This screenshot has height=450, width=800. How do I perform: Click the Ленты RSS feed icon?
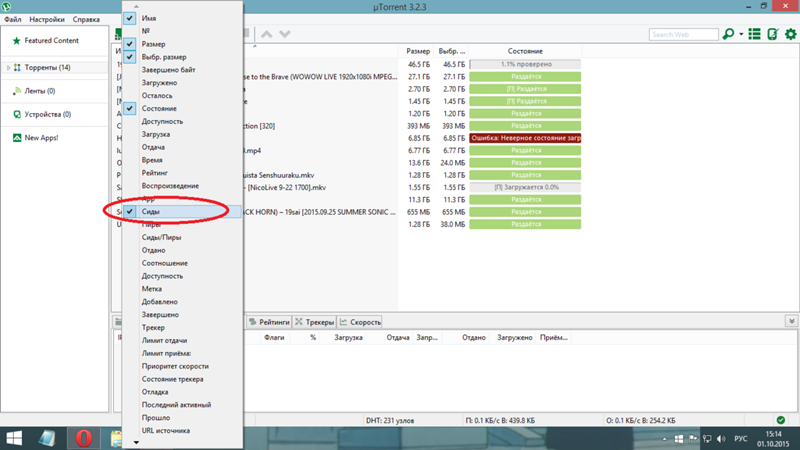[17, 91]
